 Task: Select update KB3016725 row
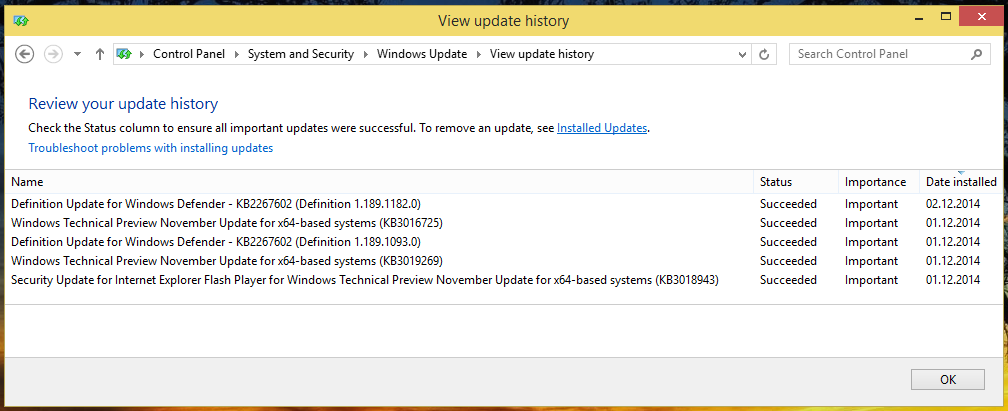[503, 223]
